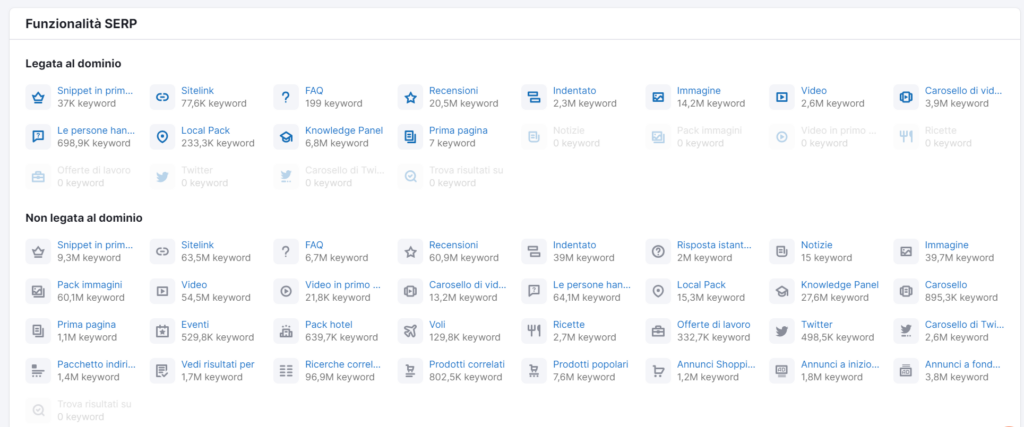Click the Risposta istantanea question icon
Viewport: 1024px width, 427px height.
(657, 251)
